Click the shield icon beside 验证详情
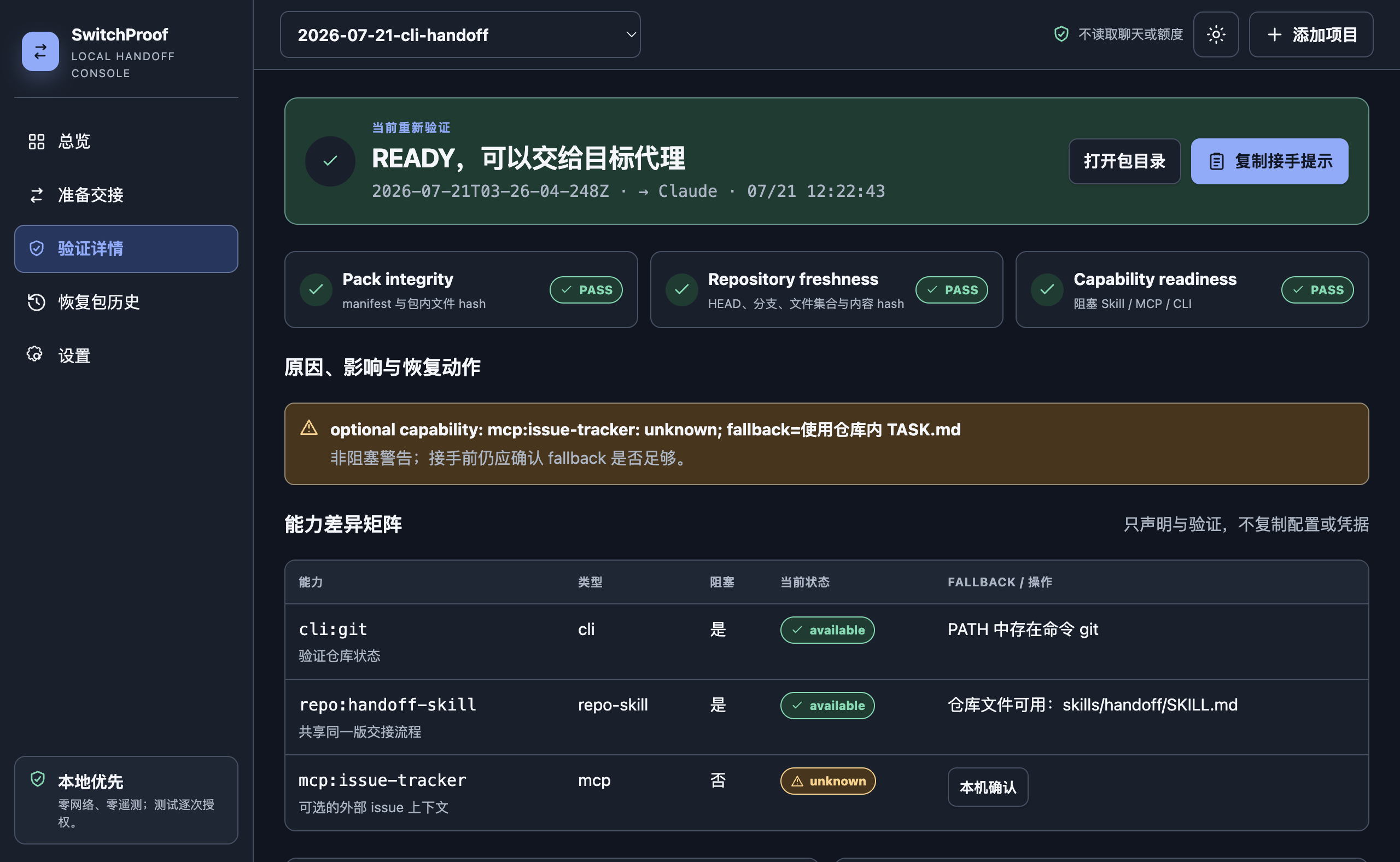This screenshot has width=1400, height=862. coord(37,248)
